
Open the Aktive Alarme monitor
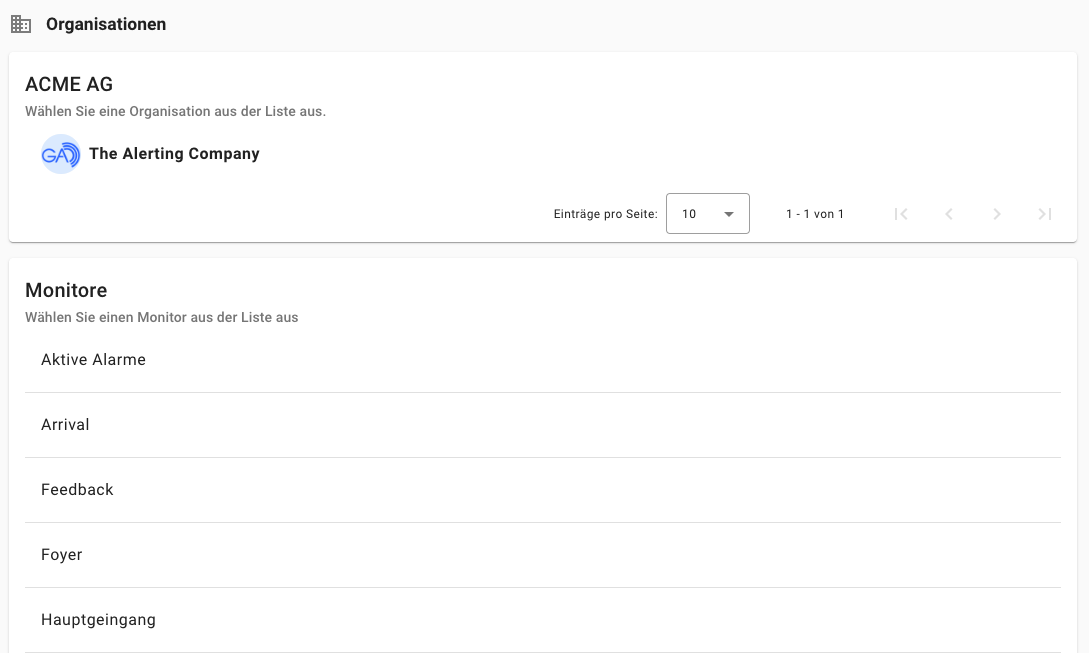pyautogui.click(x=93, y=359)
